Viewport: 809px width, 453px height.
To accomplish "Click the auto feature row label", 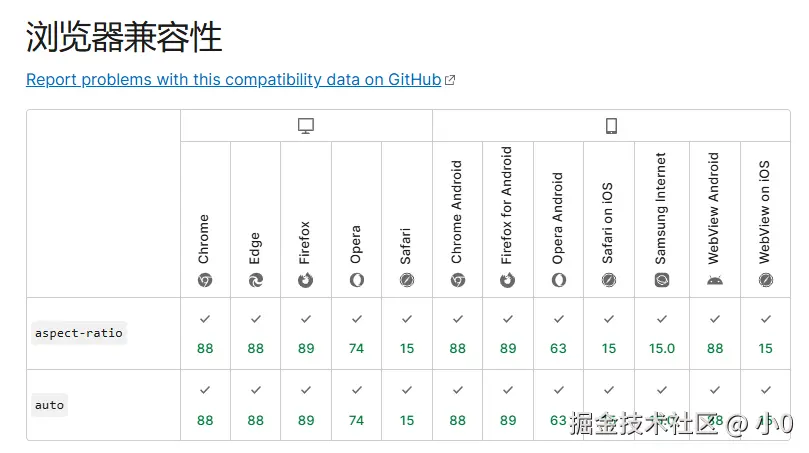I will click(50, 405).
